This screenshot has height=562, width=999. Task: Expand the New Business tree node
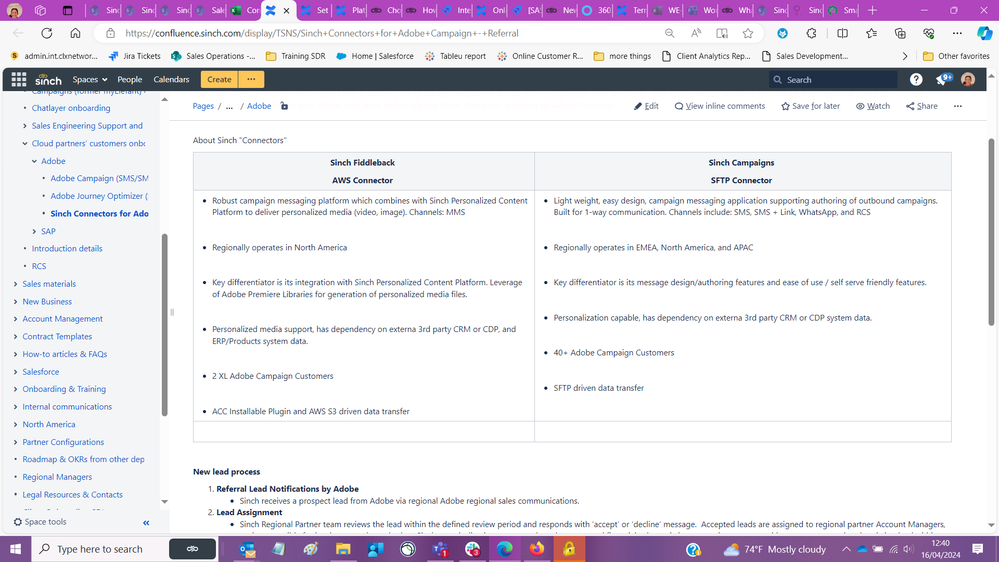click(15, 301)
